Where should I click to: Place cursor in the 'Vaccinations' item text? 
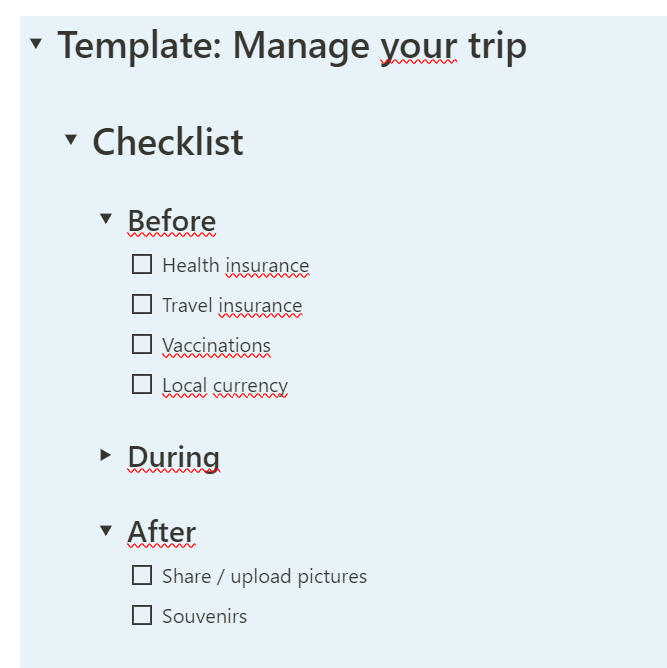216,346
